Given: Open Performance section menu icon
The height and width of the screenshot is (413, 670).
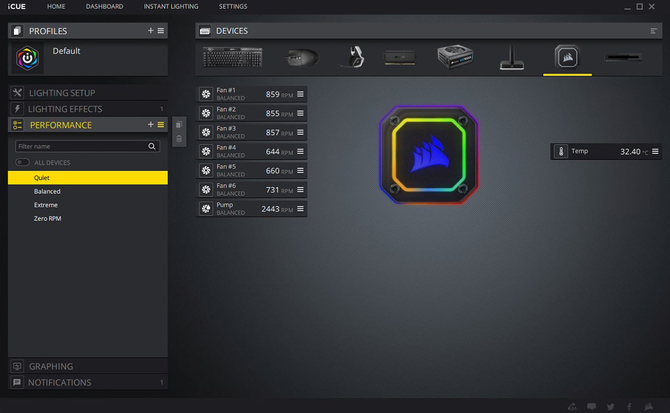Looking at the screenshot, I should 161,125.
